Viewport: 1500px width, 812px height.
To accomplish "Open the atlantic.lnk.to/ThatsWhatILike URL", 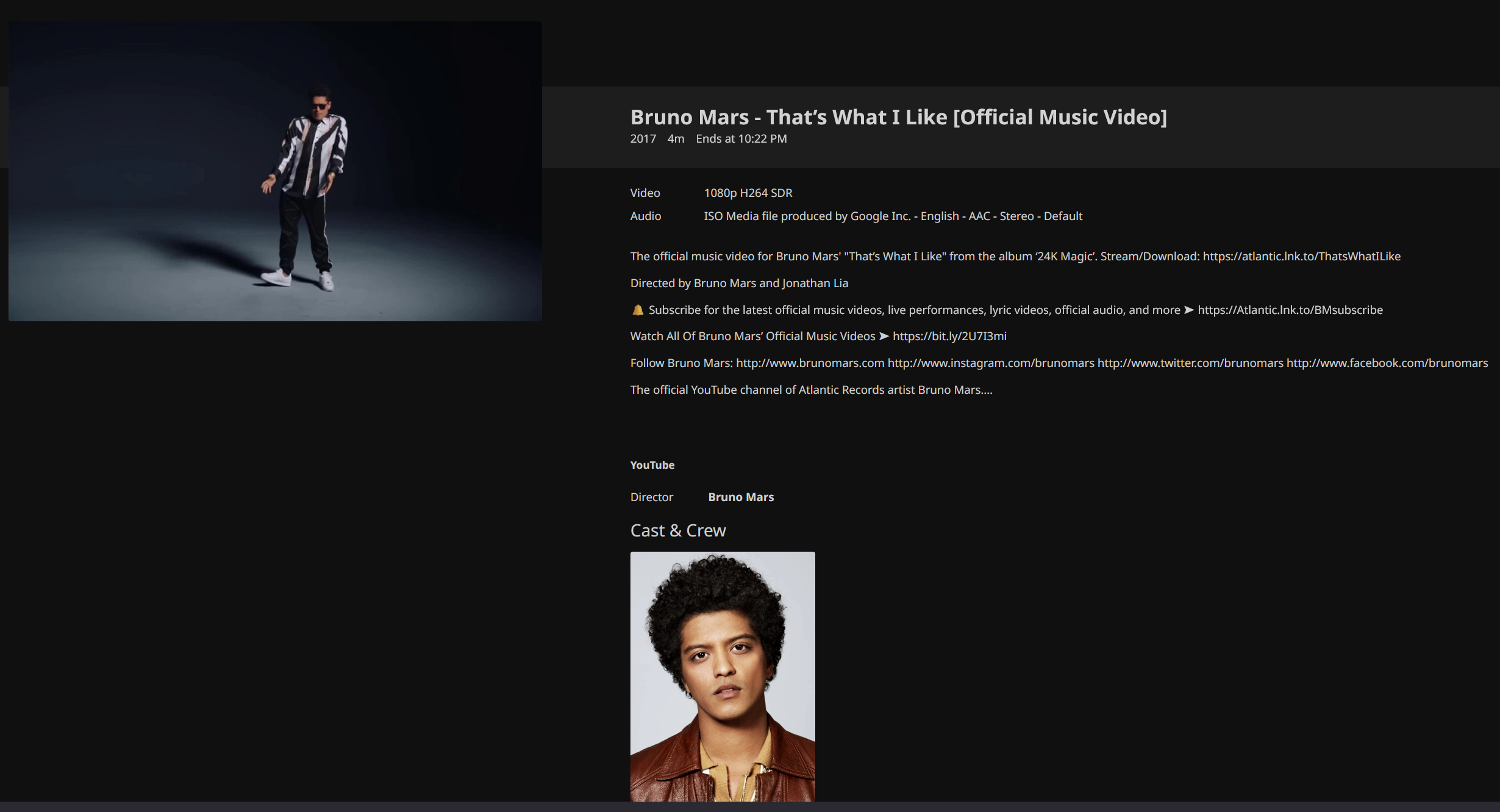I will pos(1301,256).
